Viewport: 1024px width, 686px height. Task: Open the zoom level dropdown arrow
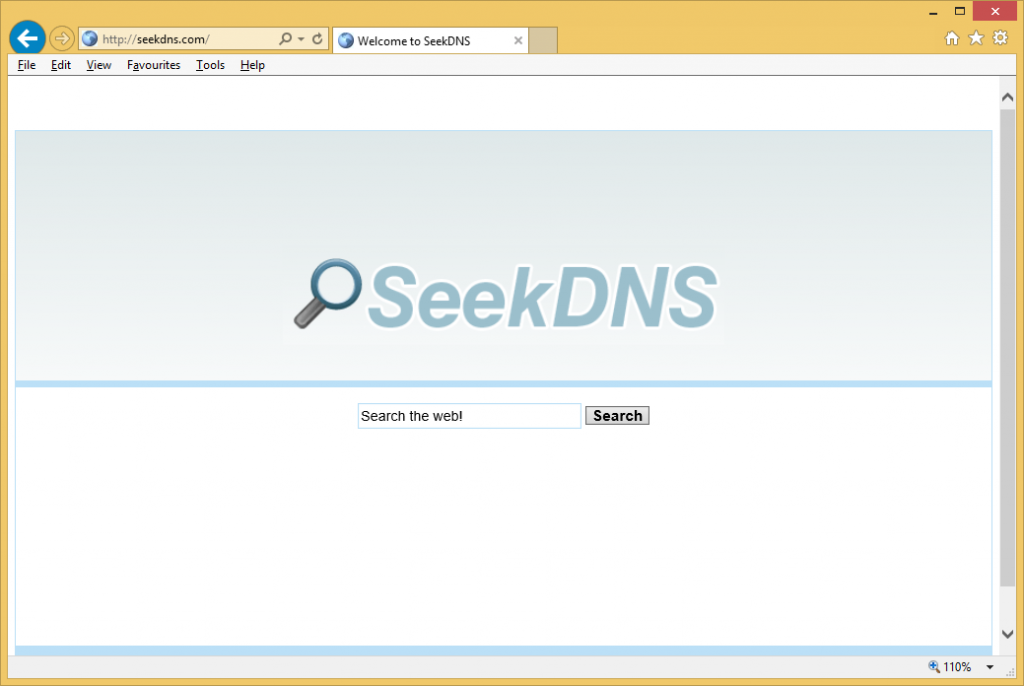coord(990,667)
